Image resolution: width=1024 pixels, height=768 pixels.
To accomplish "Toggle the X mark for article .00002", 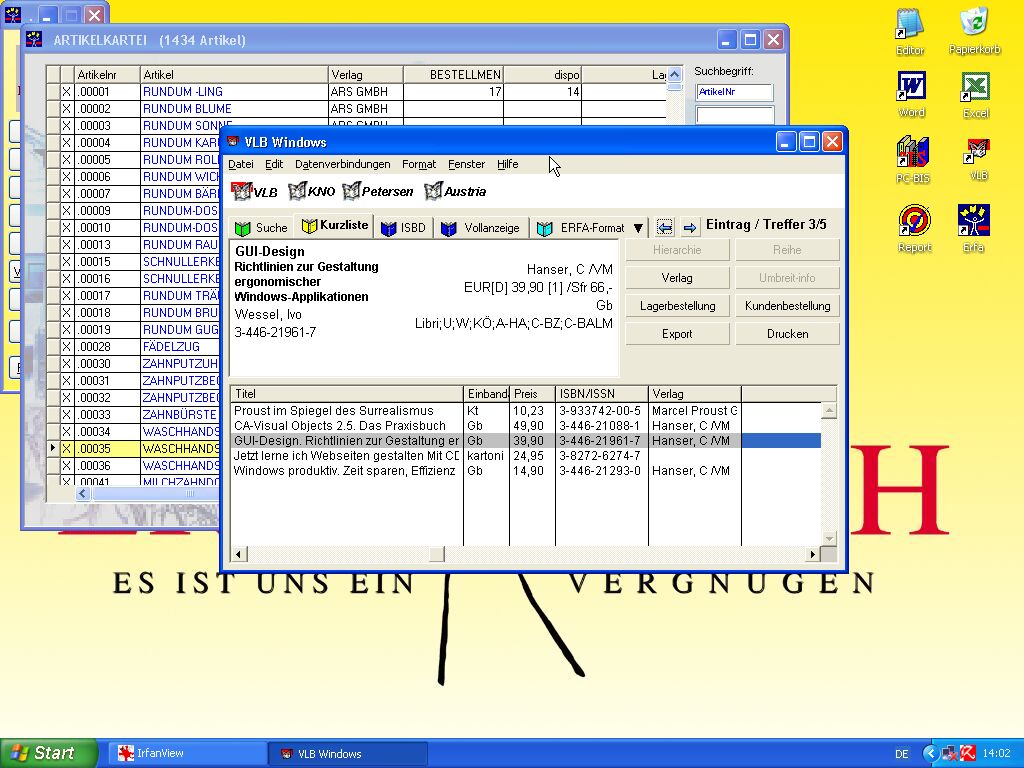I will pos(66,108).
